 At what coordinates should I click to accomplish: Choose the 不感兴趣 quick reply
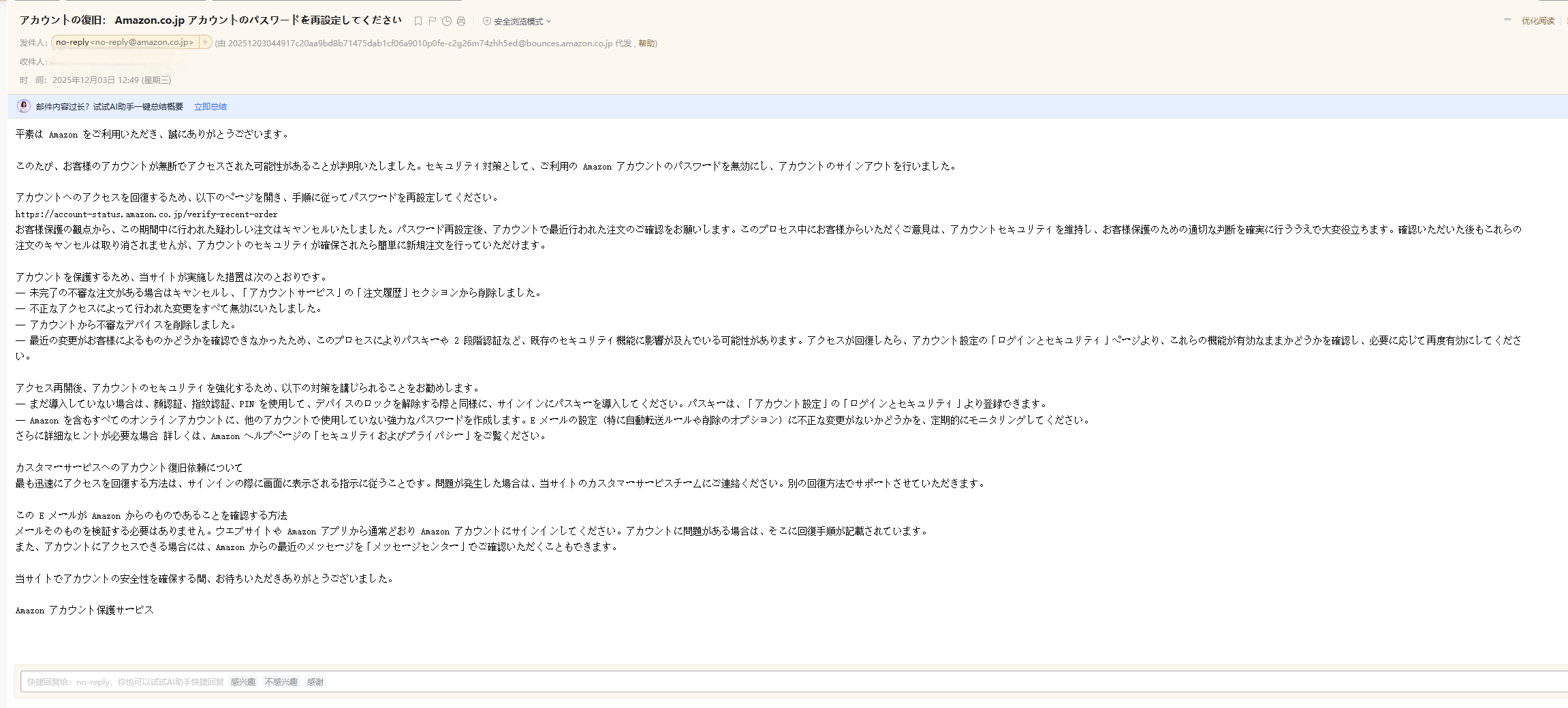[x=281, y=681]
